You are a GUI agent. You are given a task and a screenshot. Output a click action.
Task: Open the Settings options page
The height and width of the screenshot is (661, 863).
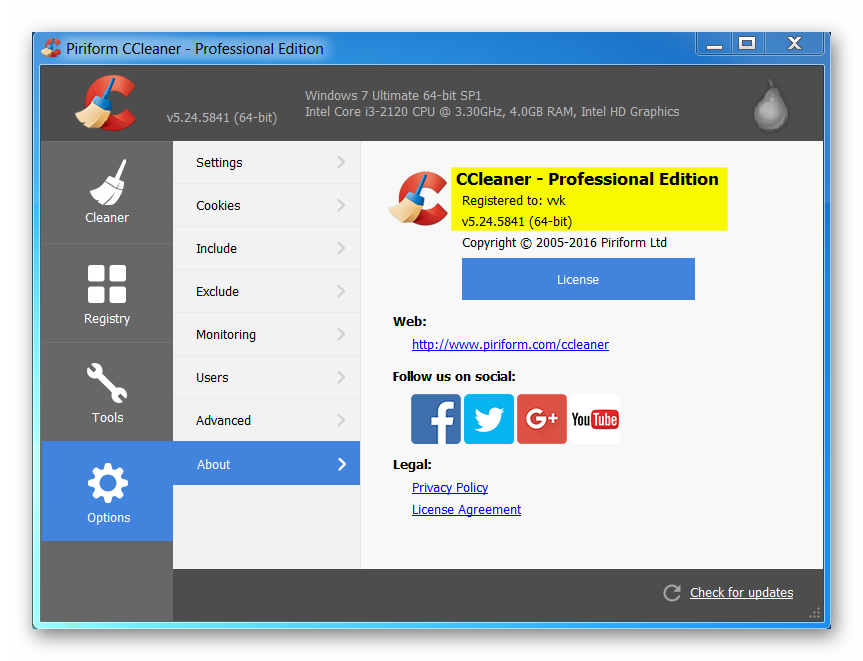pyautogui.click(x=266, y=162)
